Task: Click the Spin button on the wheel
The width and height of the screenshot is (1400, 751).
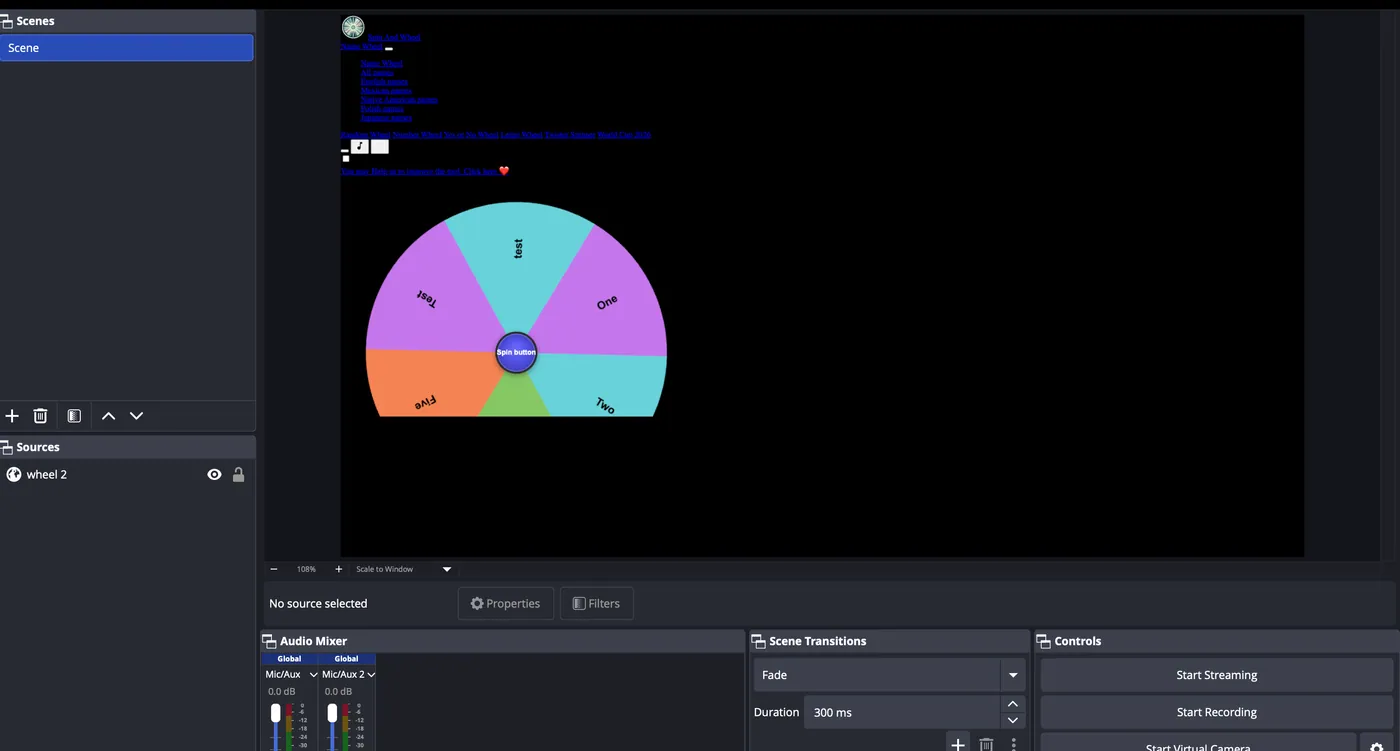Action: pos(516,352)
